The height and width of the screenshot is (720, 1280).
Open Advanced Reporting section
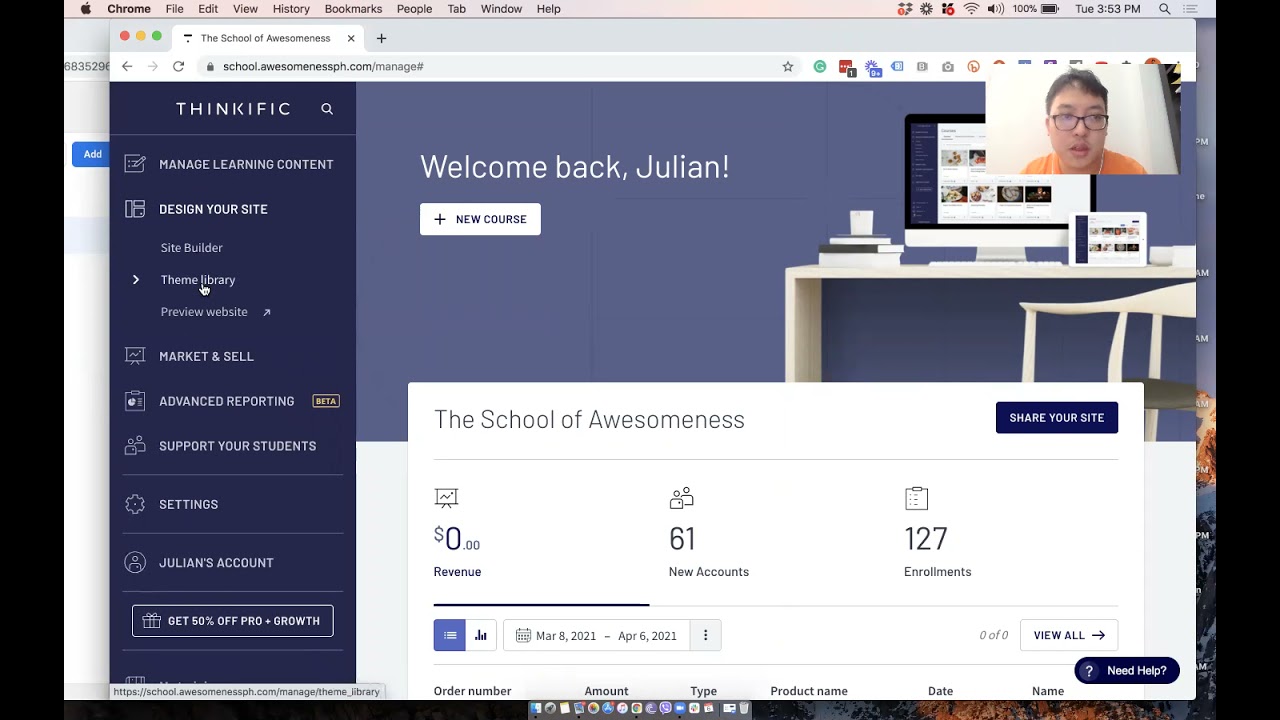coord(226,401)
